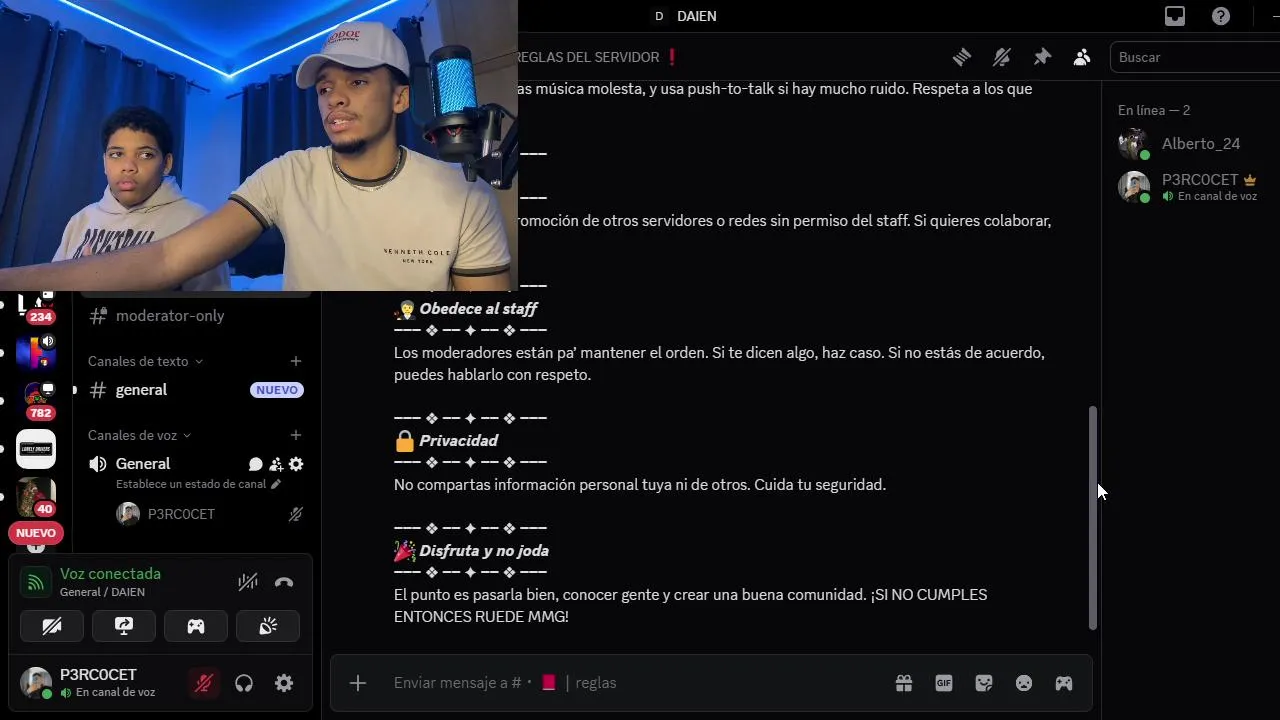Toggle the member list visibility
This screenshot has height=720, width=1280.
1082,57
